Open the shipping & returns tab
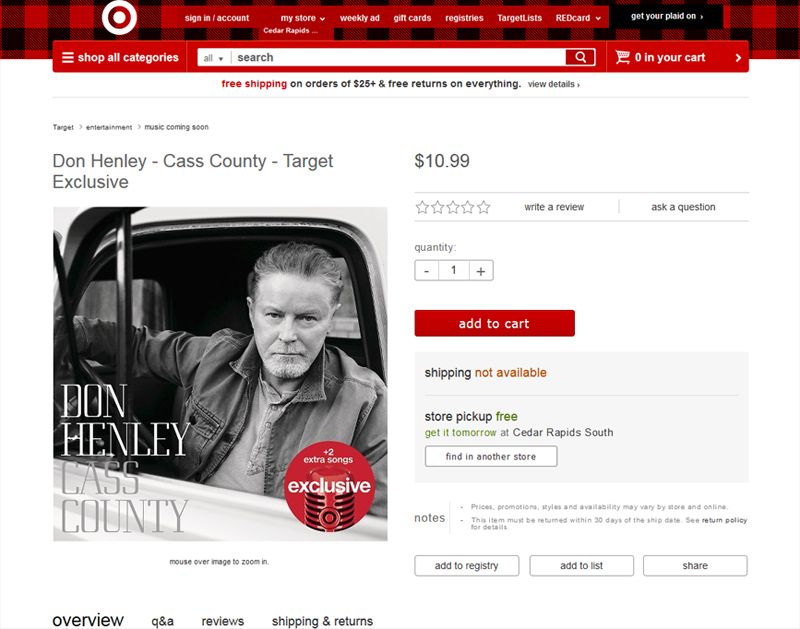The image size is (800, 629). (322, 621)
